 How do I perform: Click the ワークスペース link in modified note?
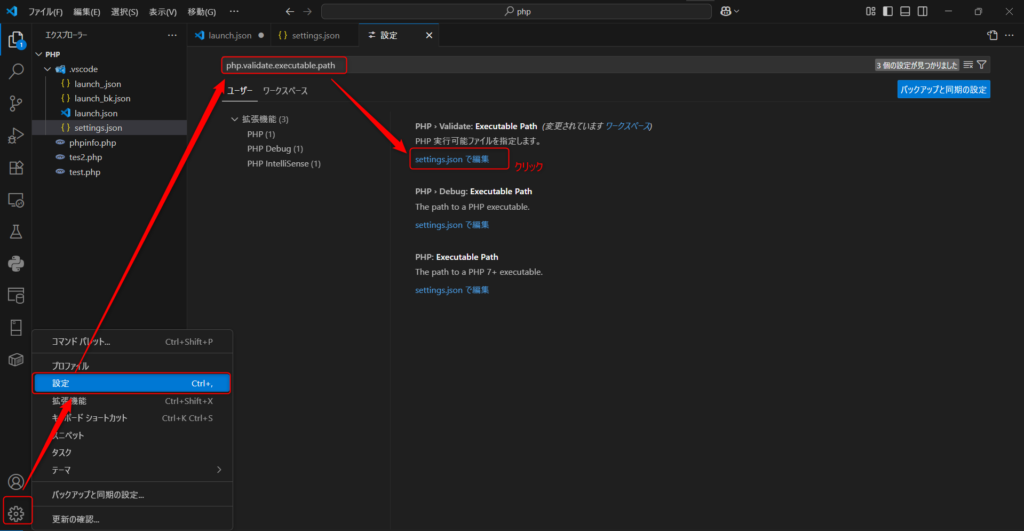click(x=628, y=126)
